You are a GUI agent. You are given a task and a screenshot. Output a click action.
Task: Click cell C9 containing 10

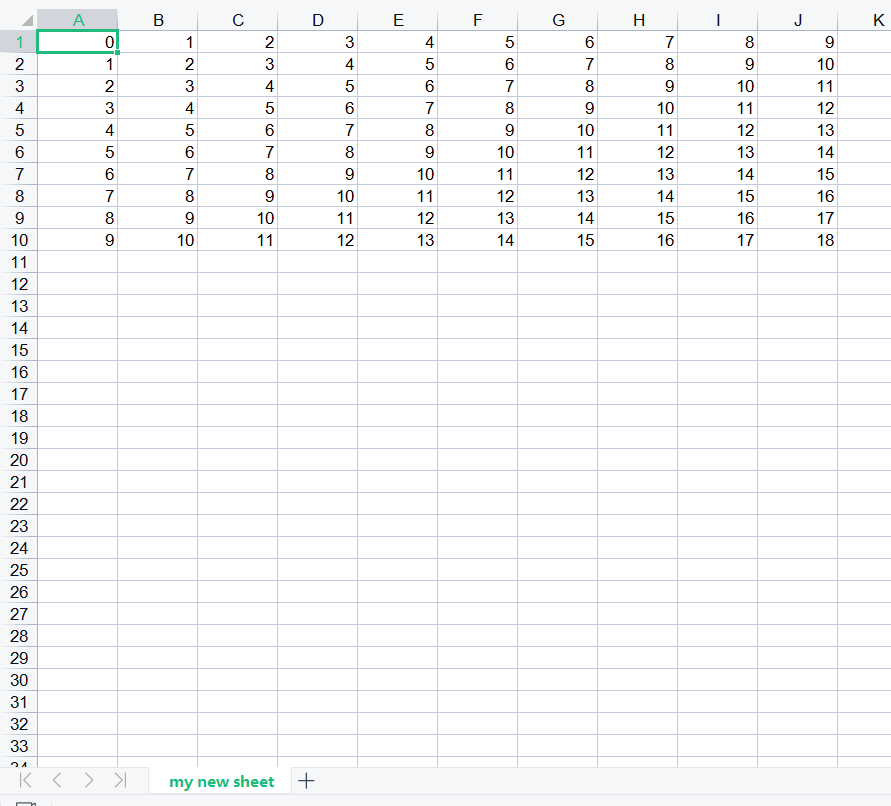click(x=238, y=218)
